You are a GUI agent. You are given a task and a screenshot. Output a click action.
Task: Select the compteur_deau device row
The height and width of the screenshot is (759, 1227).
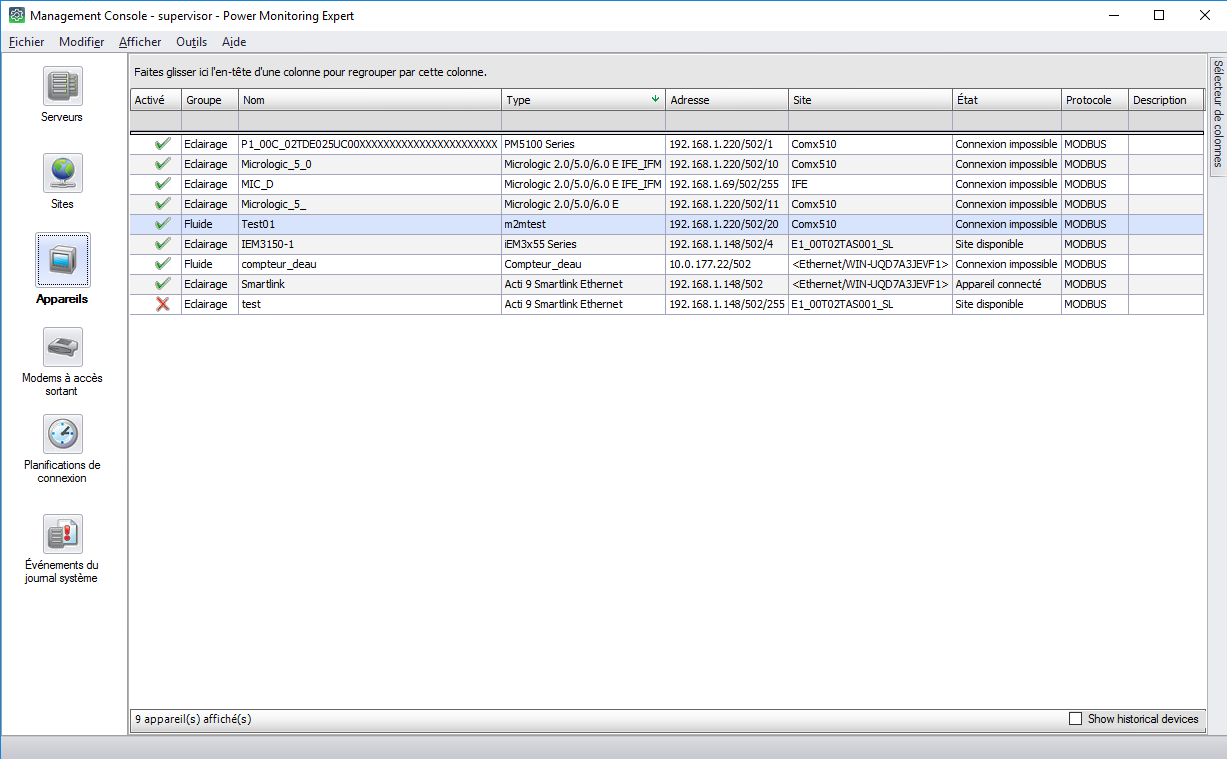(x=370, y=264)
